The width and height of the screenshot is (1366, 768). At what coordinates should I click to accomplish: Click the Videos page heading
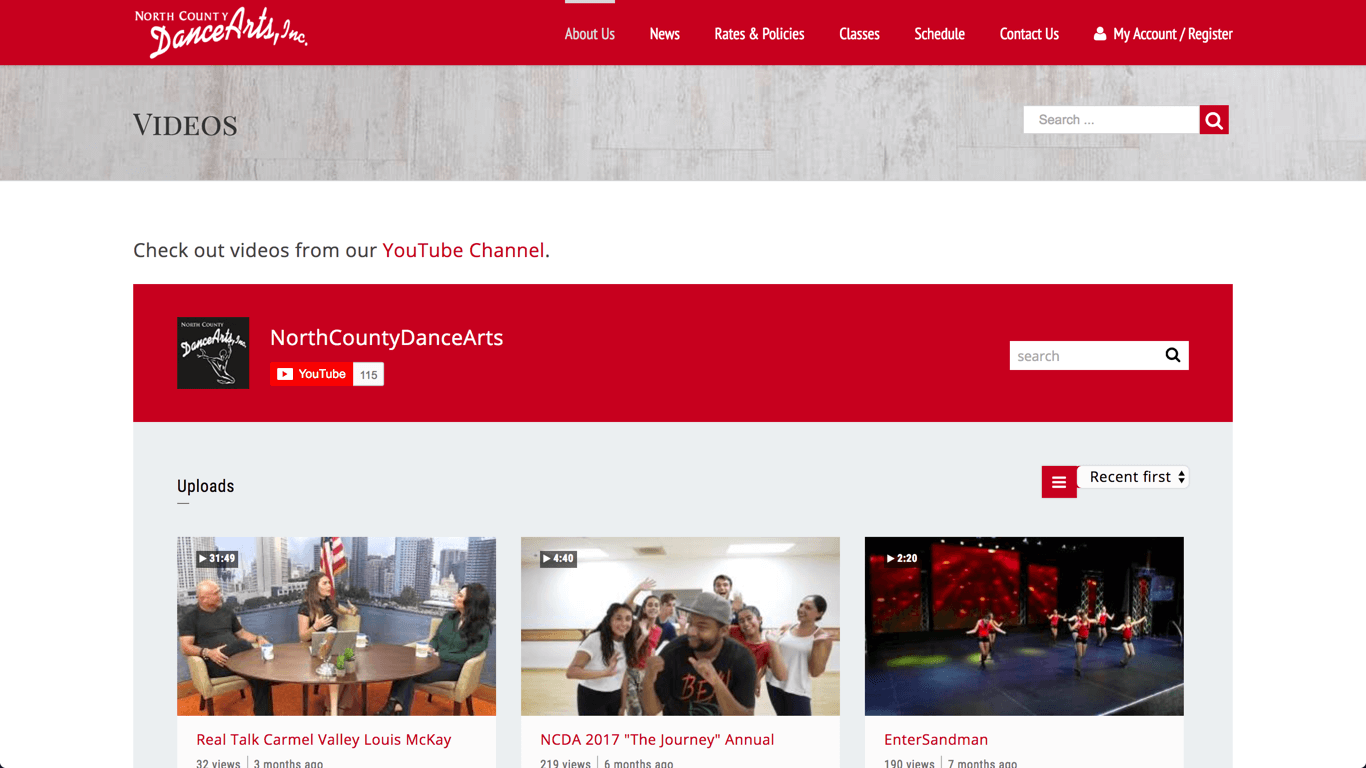point(185,125)
